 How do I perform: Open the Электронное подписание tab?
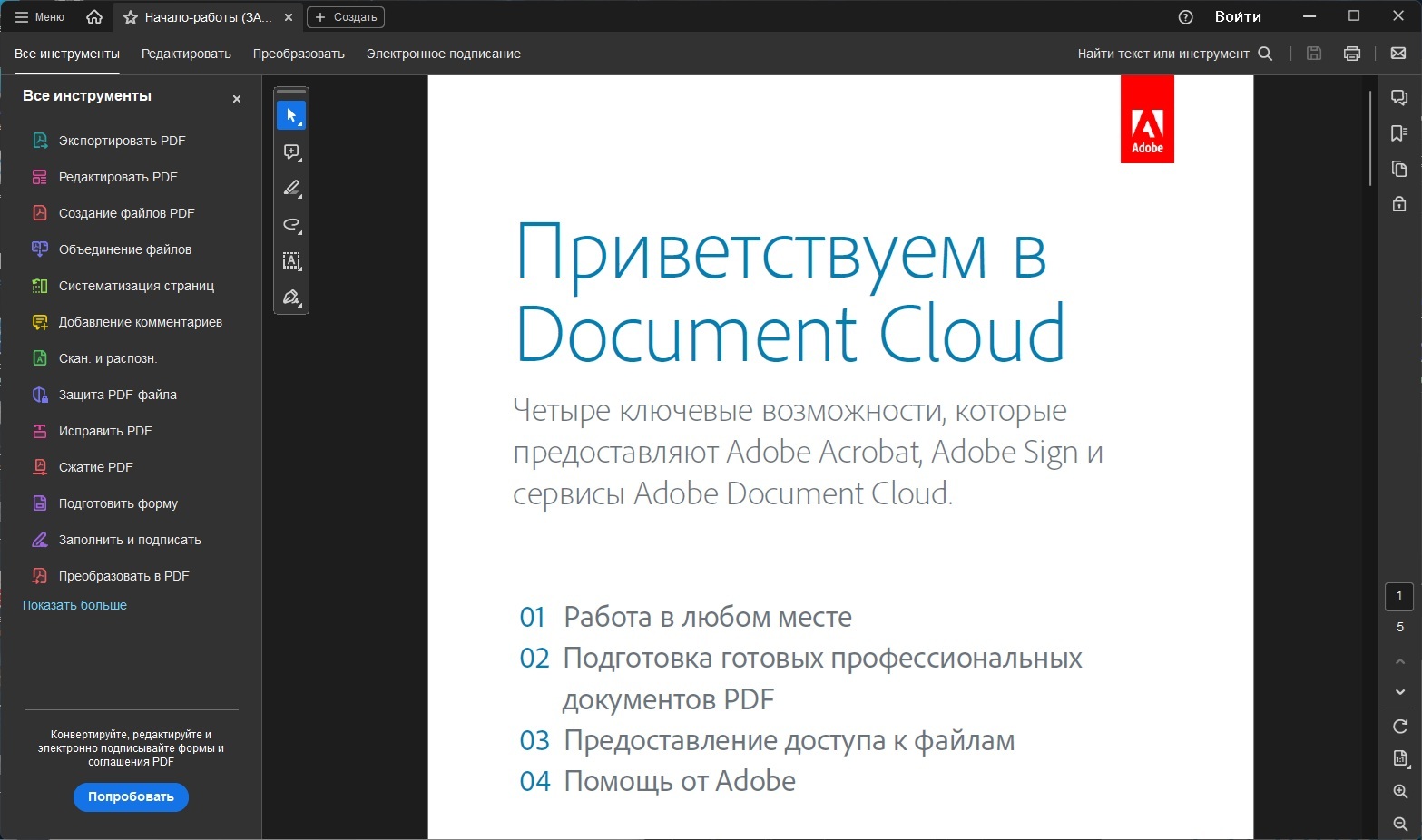point(443,54)
